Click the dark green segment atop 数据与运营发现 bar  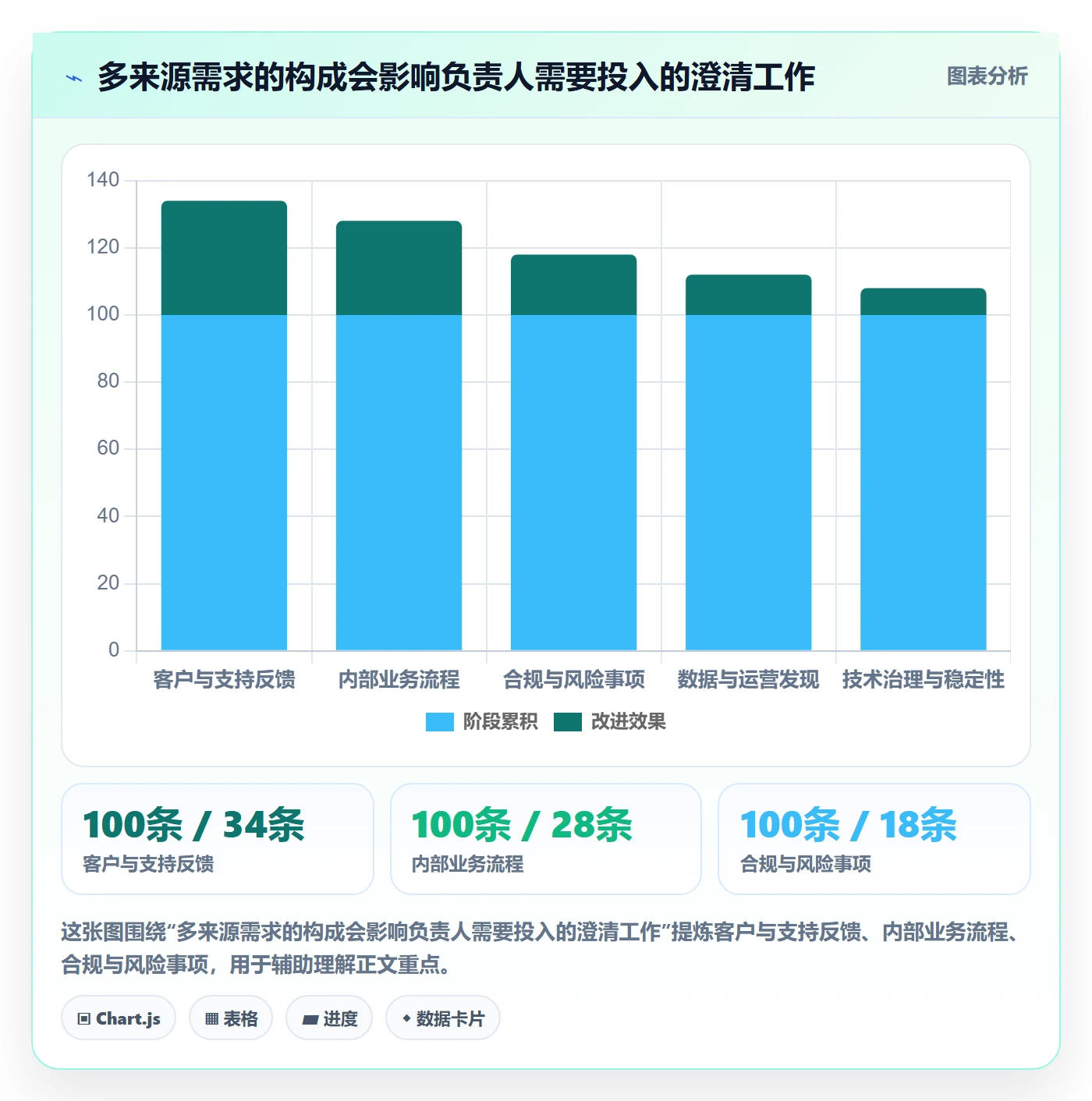748,295
